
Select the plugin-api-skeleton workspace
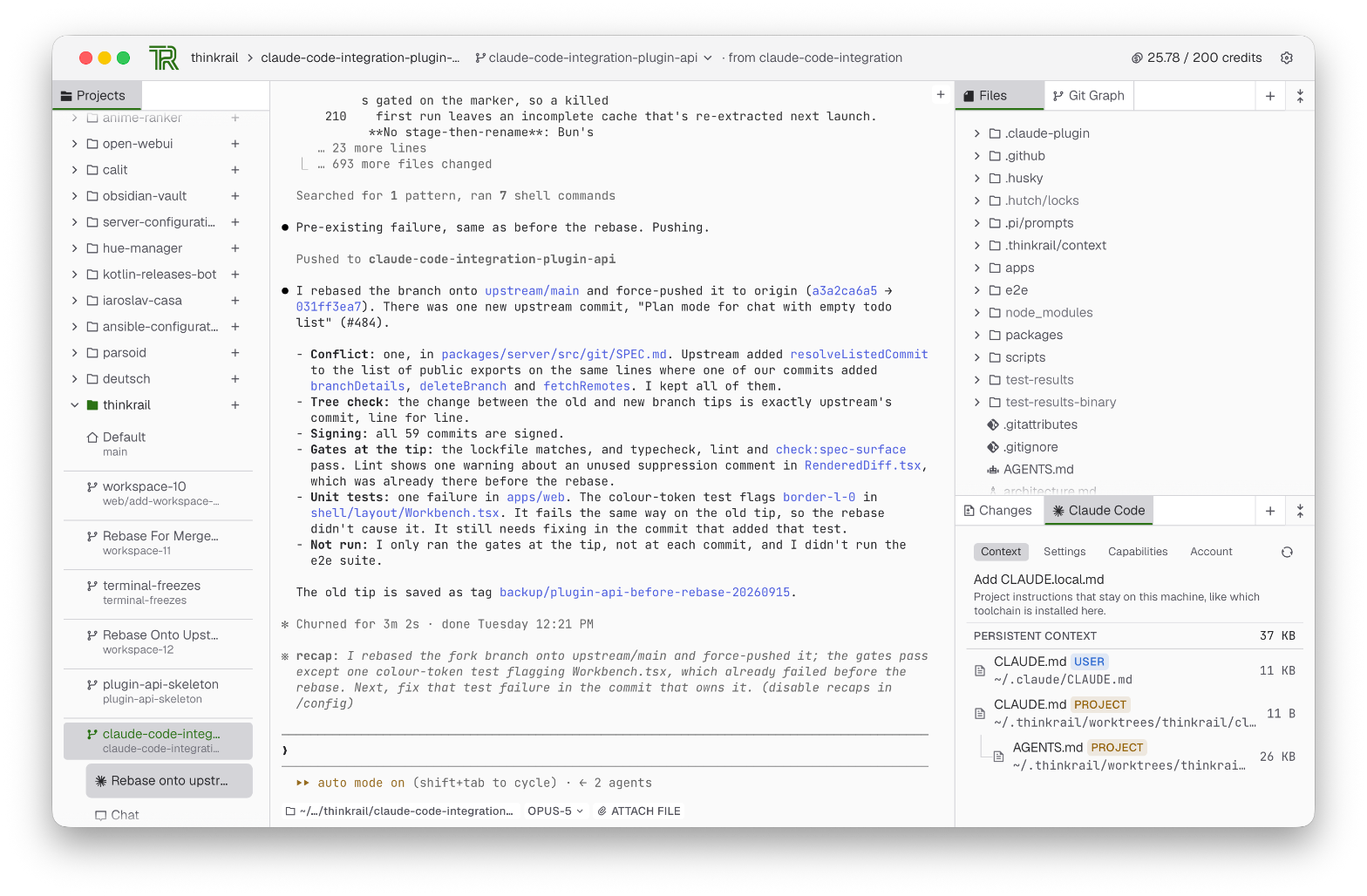[x=157, y=691]
